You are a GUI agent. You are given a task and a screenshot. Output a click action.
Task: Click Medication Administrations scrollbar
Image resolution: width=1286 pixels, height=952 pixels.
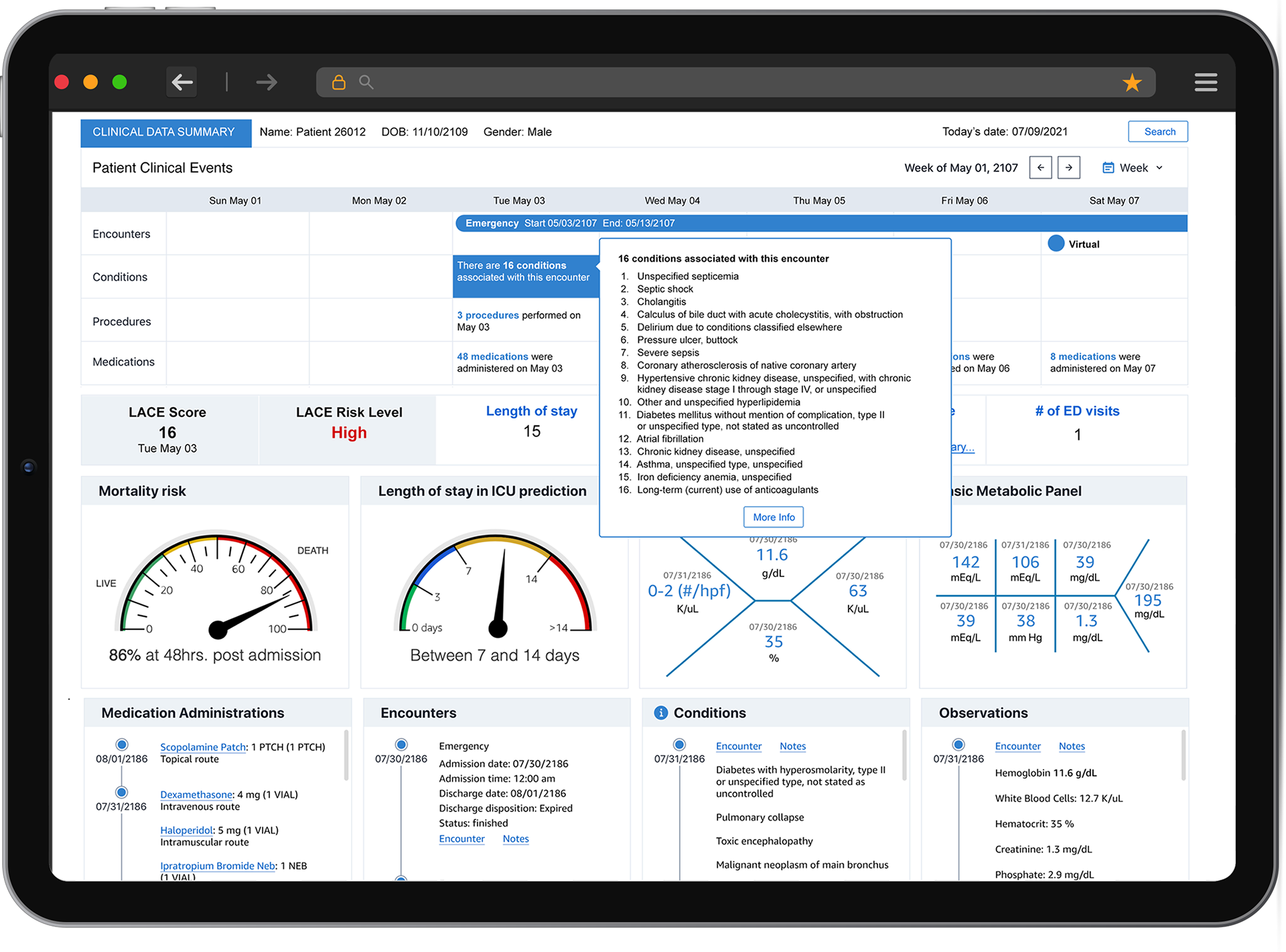click(x=346, y=755)
